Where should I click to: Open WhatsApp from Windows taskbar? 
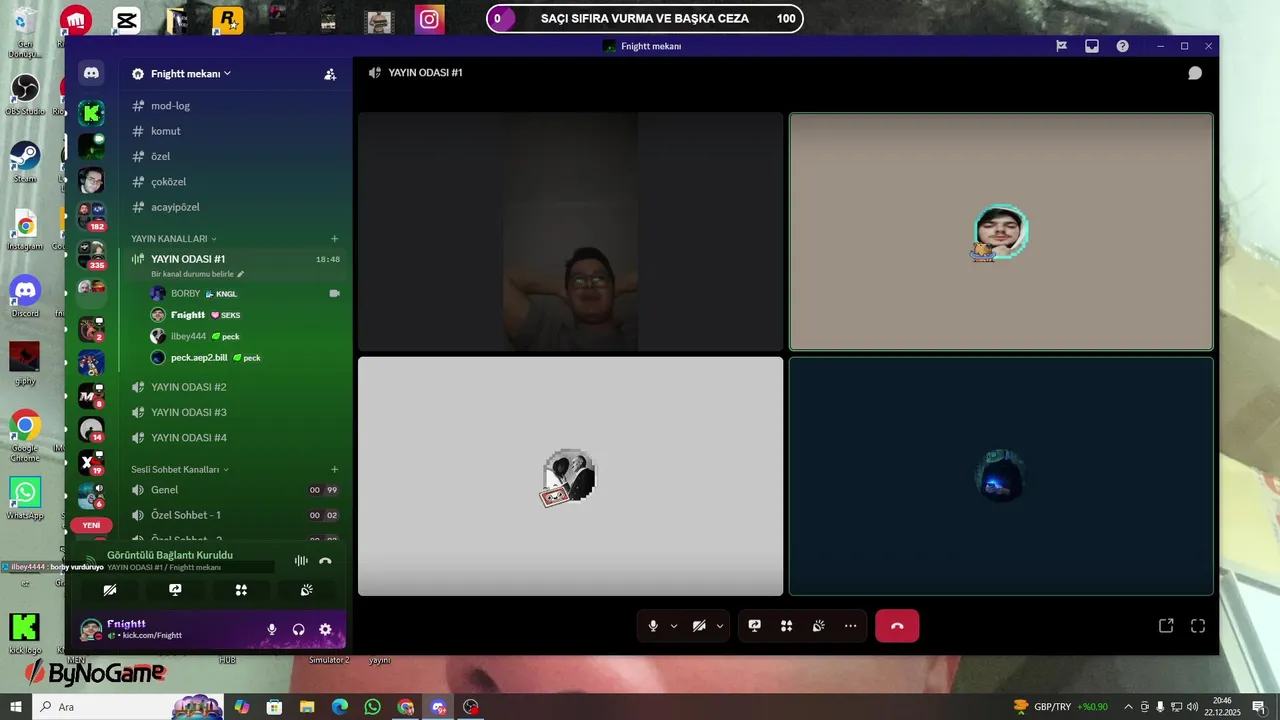tap(372, 707)
